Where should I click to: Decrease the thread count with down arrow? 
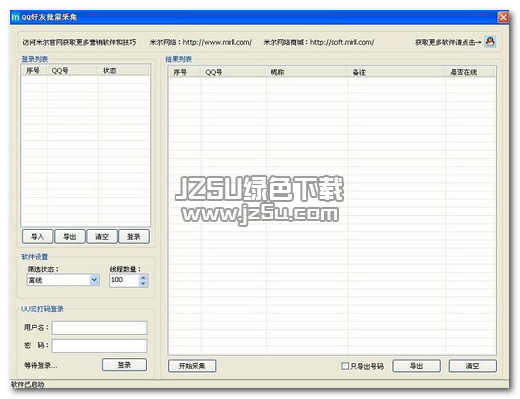click(x=143, y=283)
